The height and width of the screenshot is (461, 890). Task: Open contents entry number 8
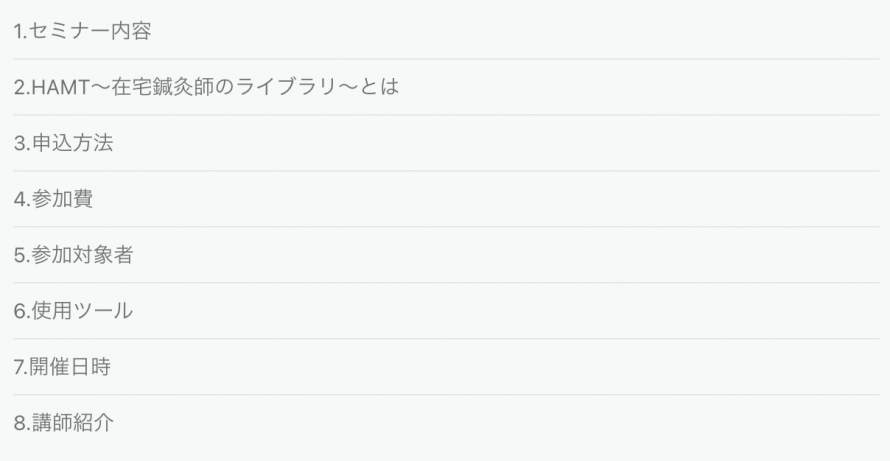(x=63, y=423)
